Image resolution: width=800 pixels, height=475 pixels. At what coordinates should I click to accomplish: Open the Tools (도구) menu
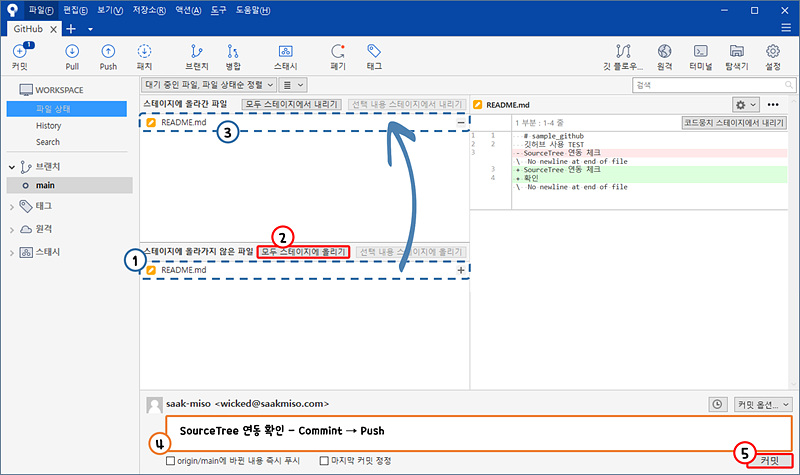pyautogui.click(x=218, y=10)
